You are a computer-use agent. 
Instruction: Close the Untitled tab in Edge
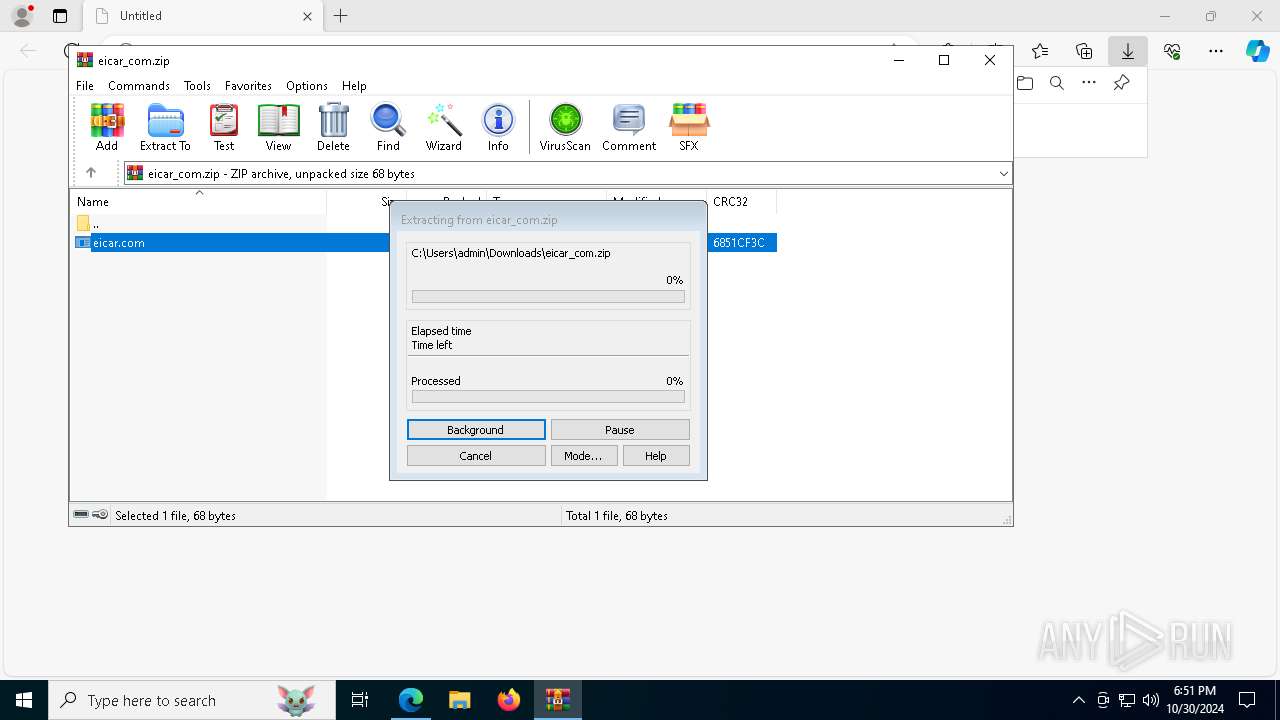[308, 16]
